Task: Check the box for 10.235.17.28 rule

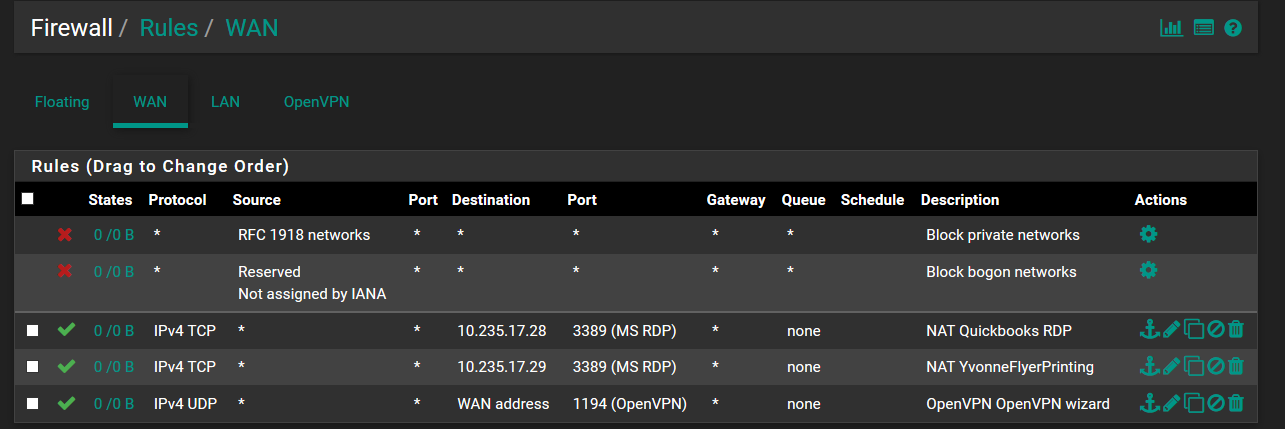Action: point(33,330)
